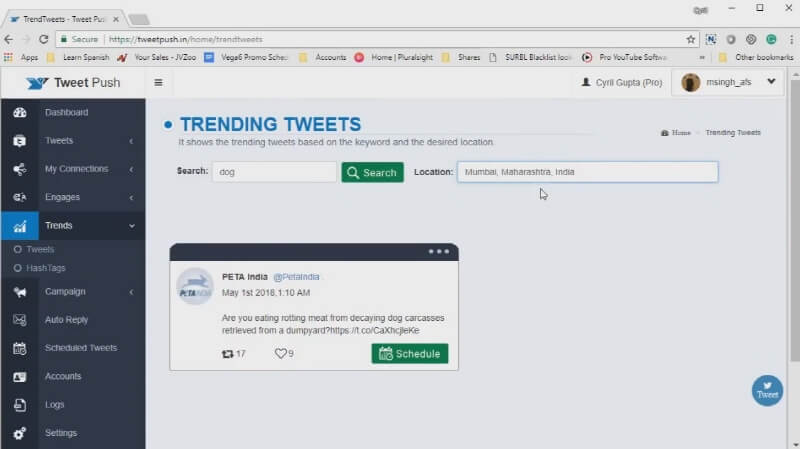The width and height of the screenshot is (800, 449).
Task: Go back in the browser
Action: coord(8,39)
